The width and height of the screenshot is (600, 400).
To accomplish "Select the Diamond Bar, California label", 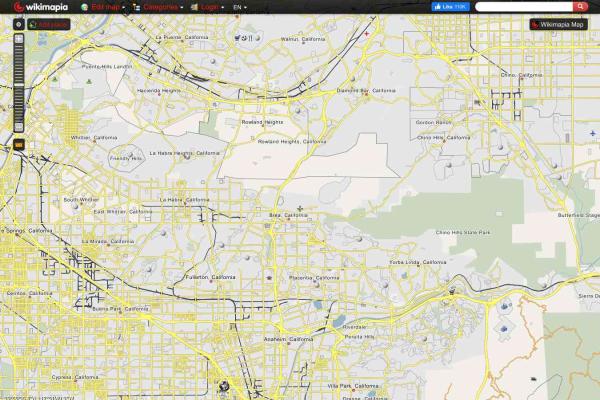I will click(366, 91).
